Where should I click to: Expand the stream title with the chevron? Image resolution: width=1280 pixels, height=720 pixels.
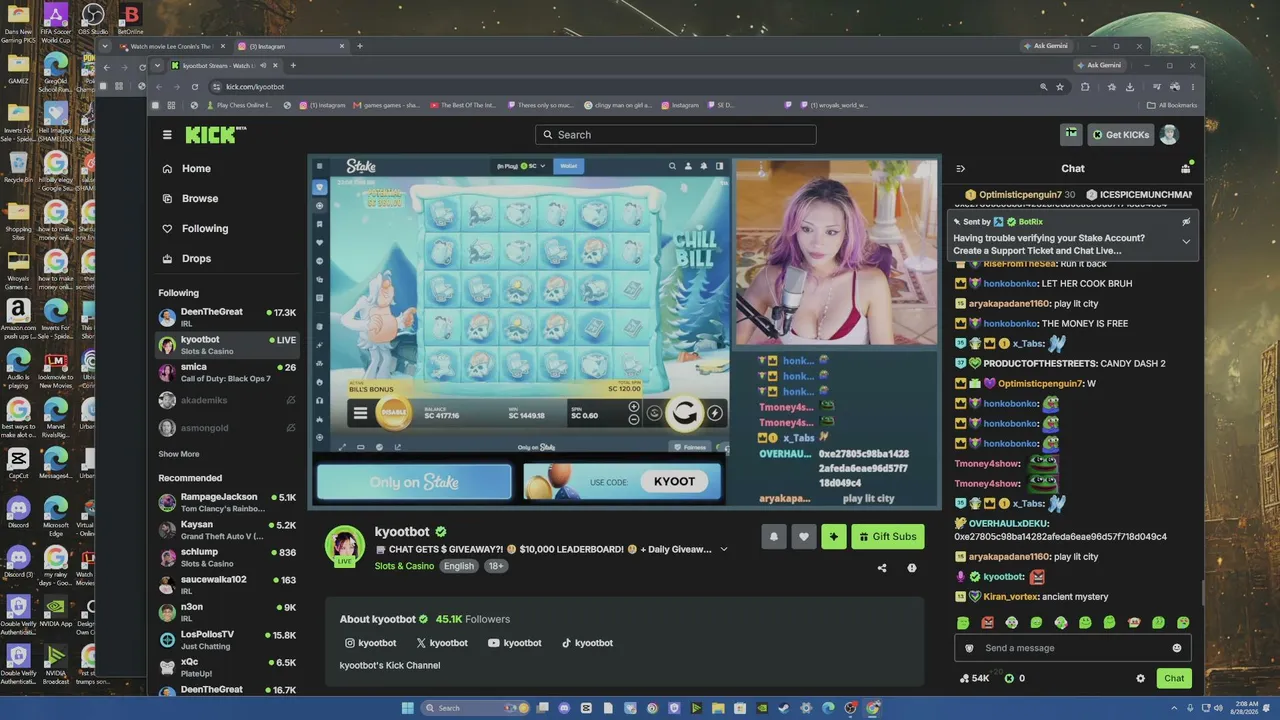point(724,549)
